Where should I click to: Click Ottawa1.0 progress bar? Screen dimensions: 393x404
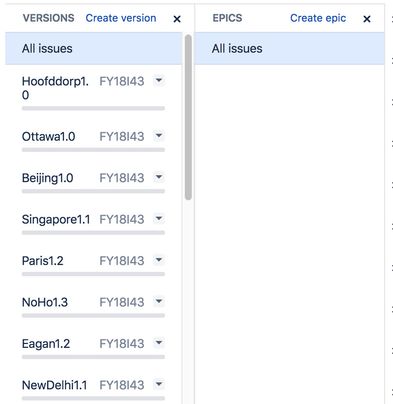(x=93, y=150)
